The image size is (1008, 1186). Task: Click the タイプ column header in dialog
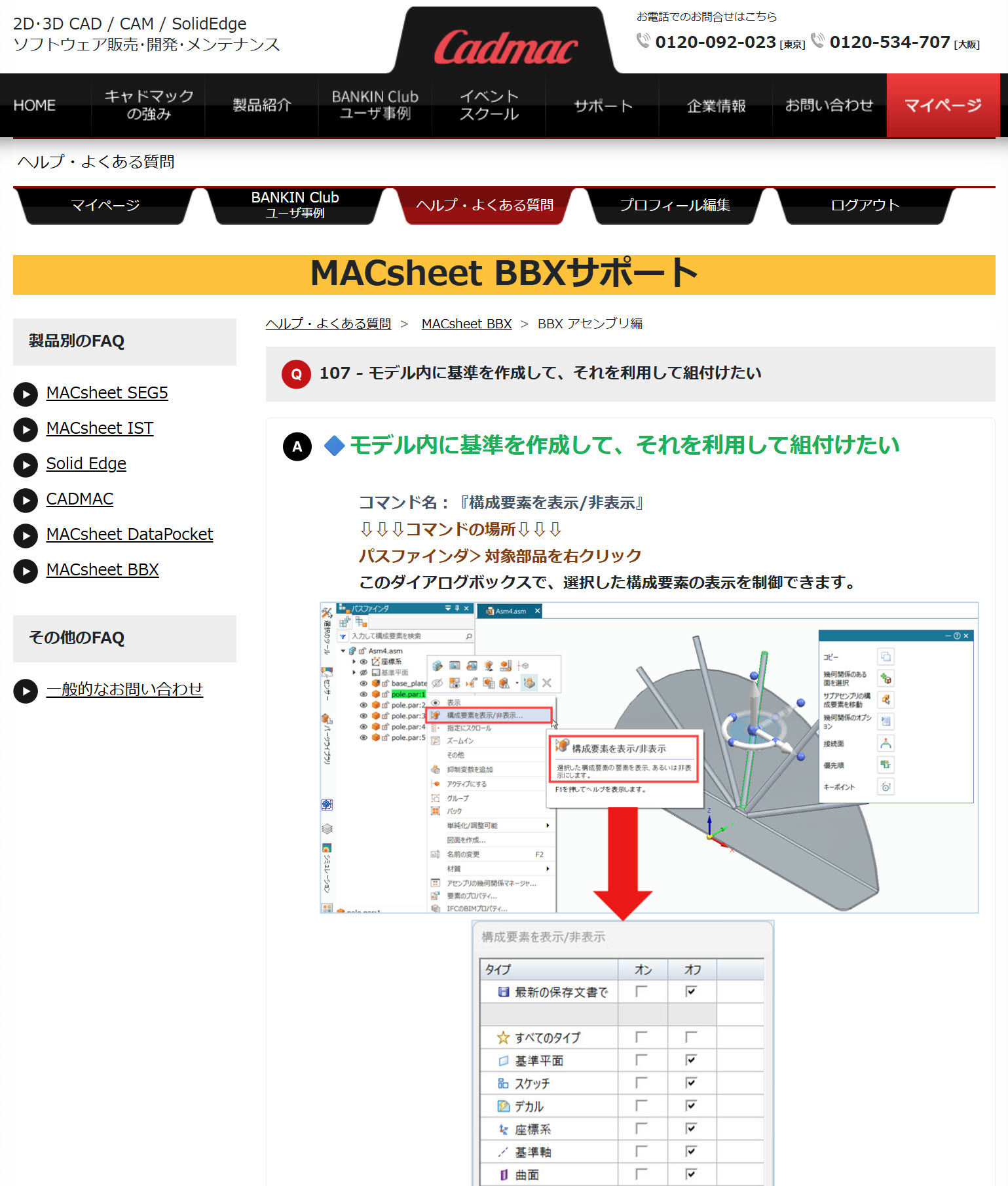click(x=549, y=969)
